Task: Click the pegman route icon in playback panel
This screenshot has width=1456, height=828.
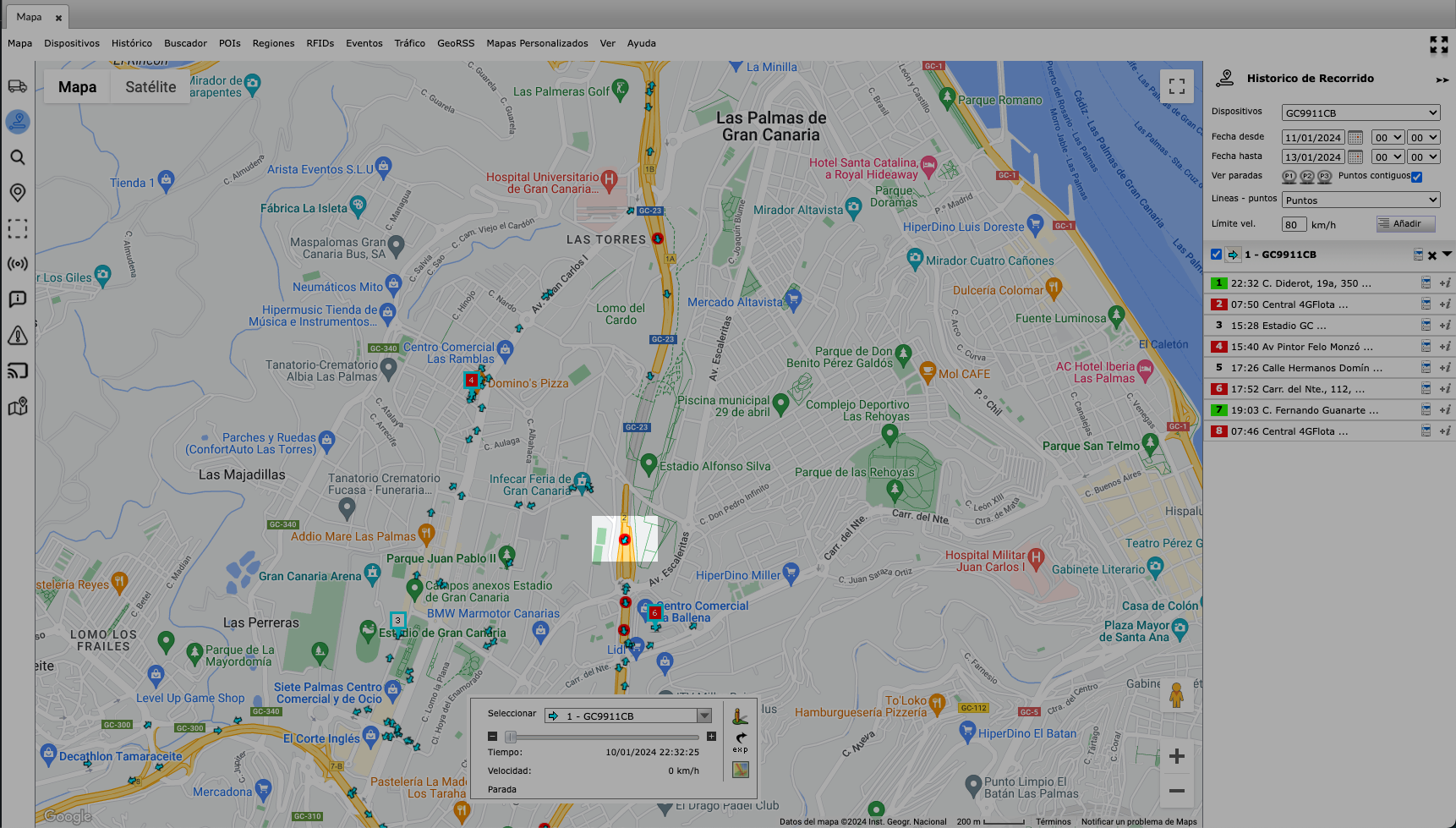Action: click(x=740, y=717)
